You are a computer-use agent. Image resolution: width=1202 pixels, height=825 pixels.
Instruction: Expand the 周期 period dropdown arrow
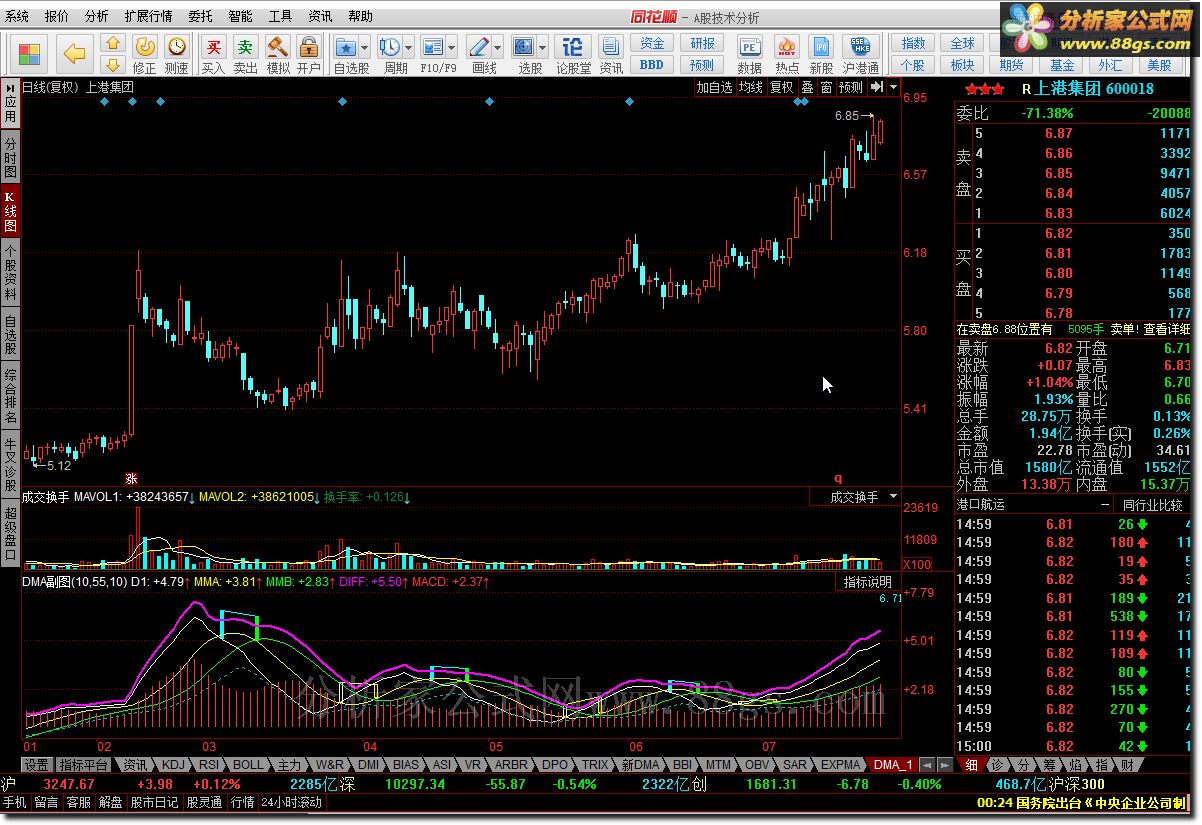[409, 47]
